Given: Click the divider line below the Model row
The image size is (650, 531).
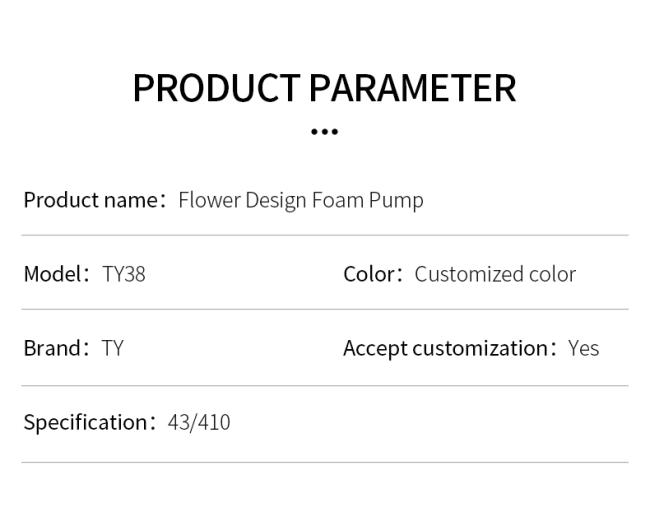Looking at the screenshot, I should (x=325, y=309).
